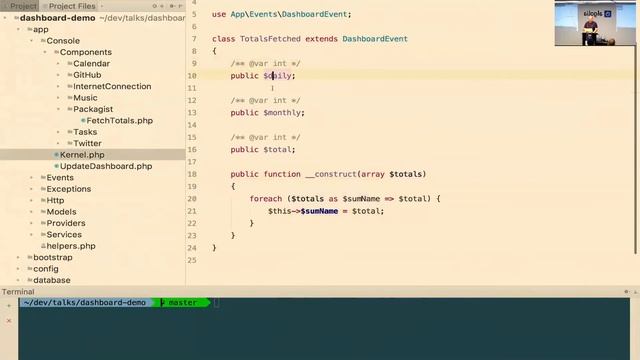Screen dimensions: 640x360
Task: Switch to the Project tab
Action: pyautogui.click(x=20, y=6)
